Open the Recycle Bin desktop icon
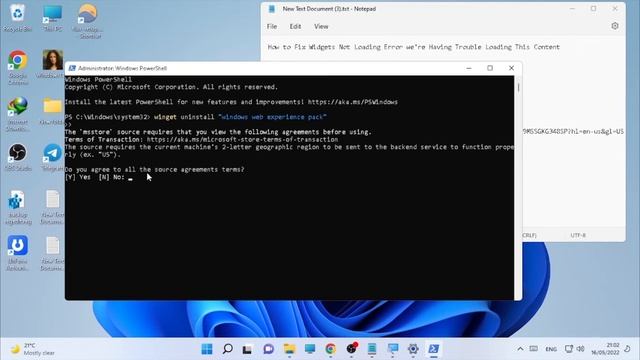Screen dimensions: 640x360 pyautogui.click(x=18, y=17)
